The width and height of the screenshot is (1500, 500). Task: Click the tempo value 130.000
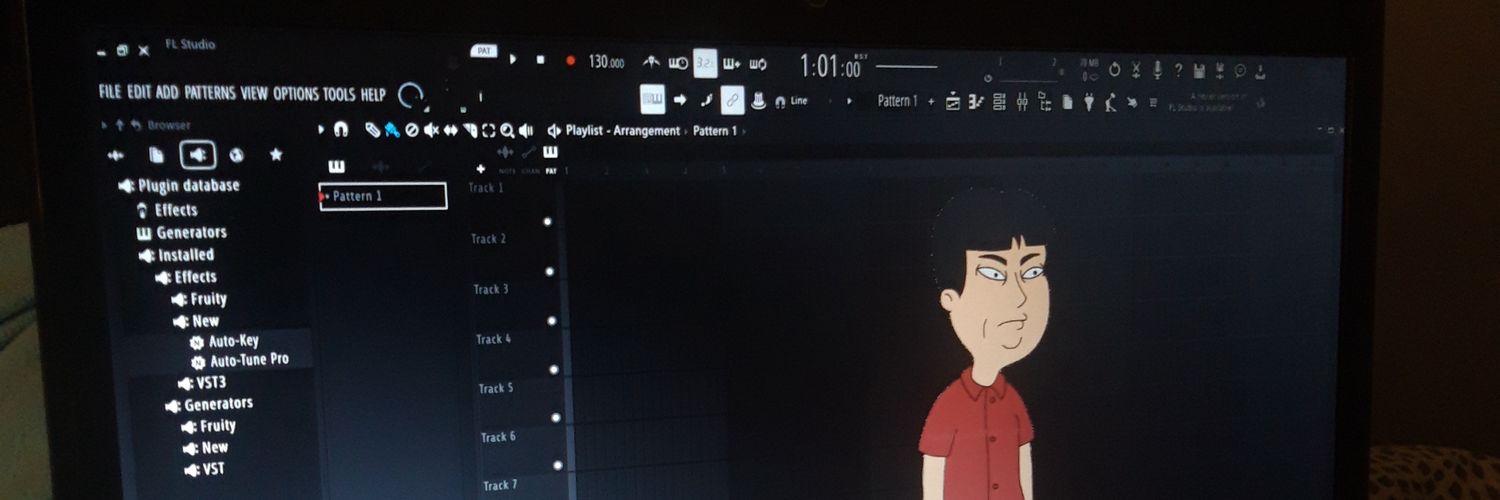606,61
